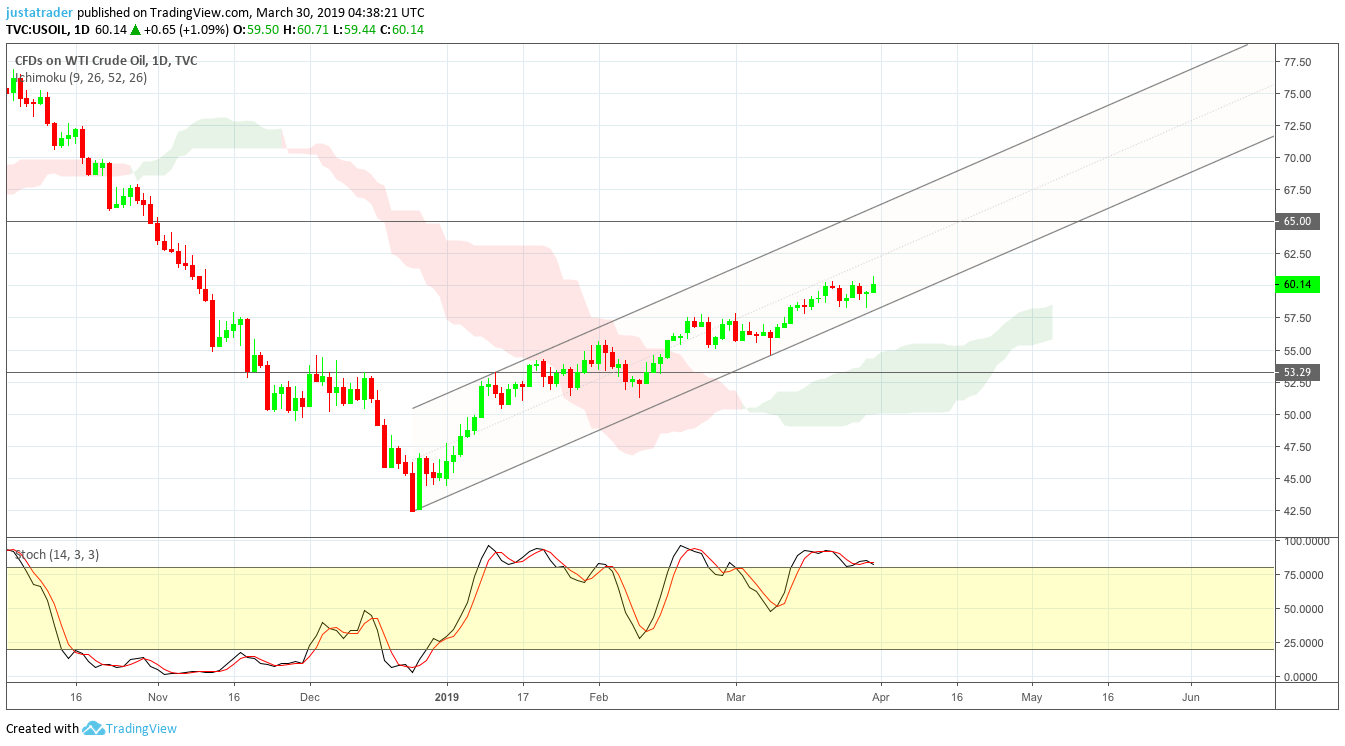Click the green 60.14 current price tag
1345x746 pixels.
click(1298, 284)
